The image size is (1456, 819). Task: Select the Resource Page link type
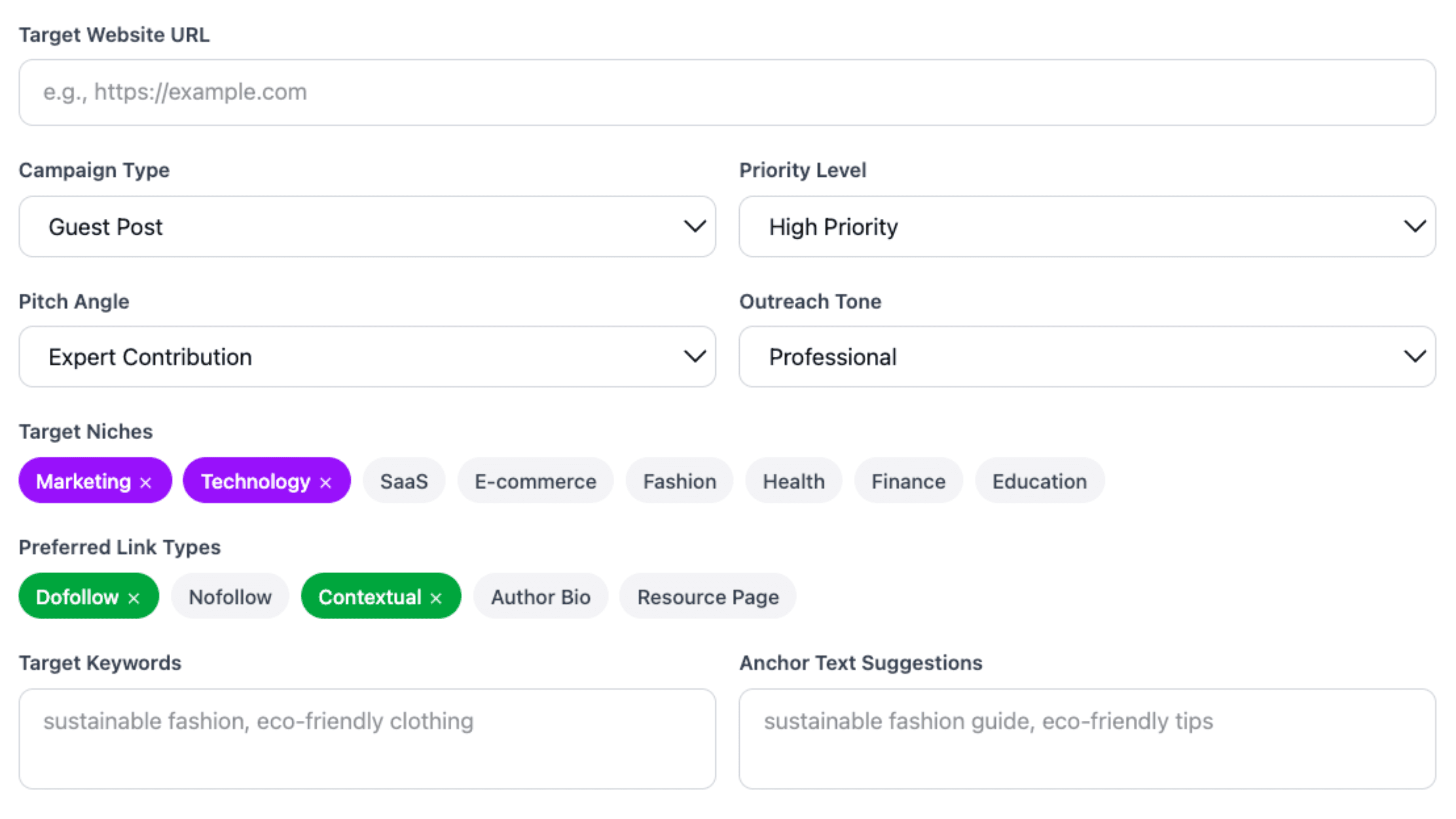[708, 597]
